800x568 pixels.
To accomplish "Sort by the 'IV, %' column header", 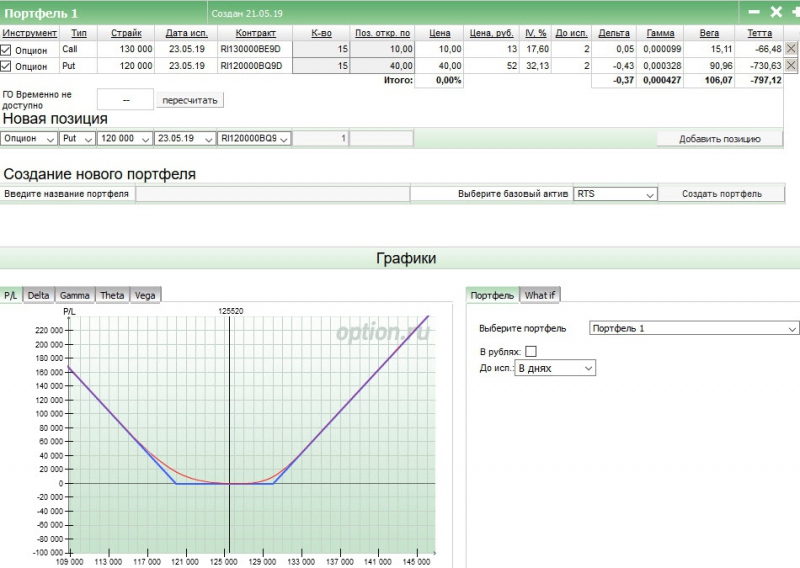I will [536, 33].
